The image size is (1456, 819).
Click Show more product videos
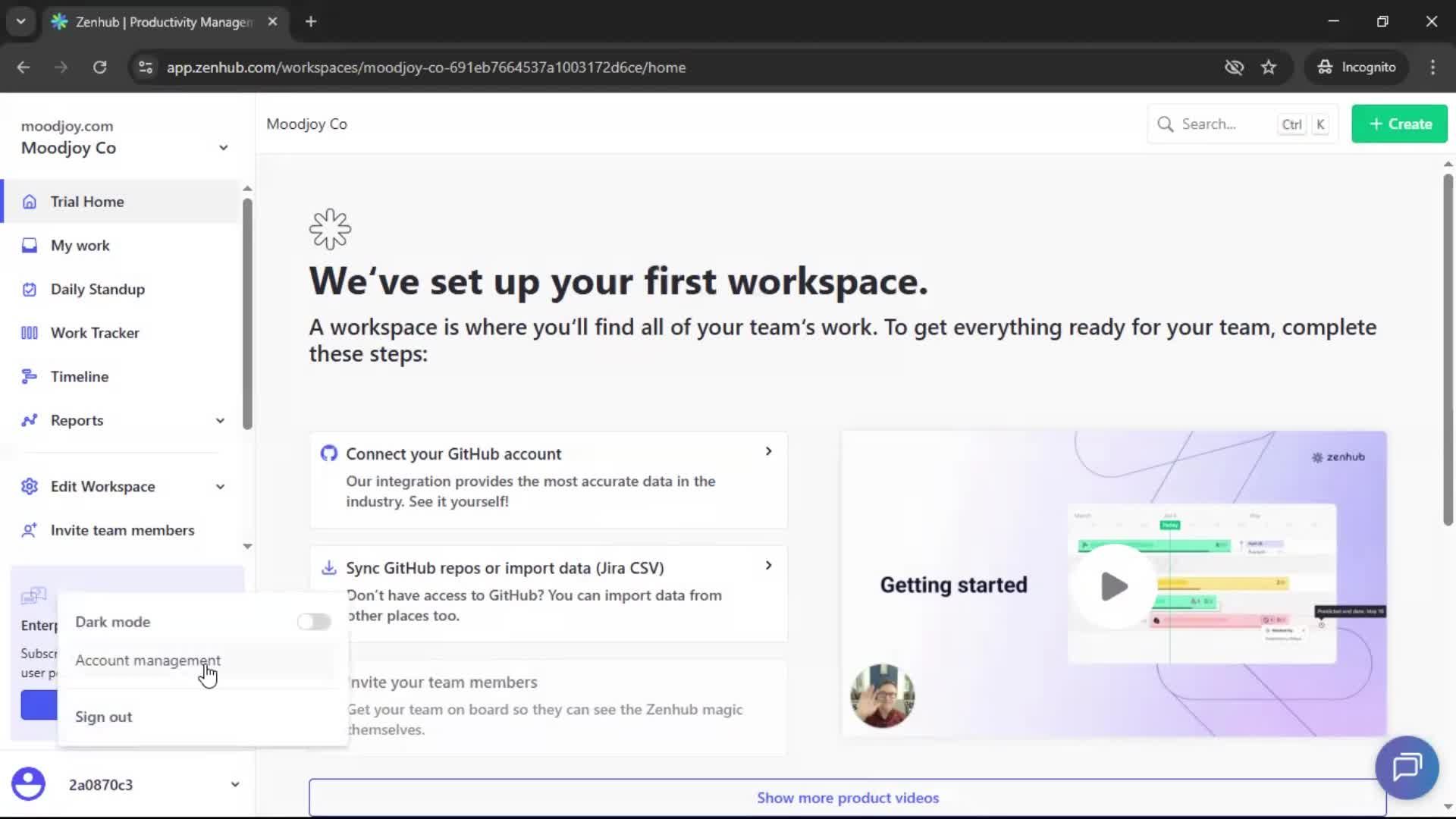(848, 797)
